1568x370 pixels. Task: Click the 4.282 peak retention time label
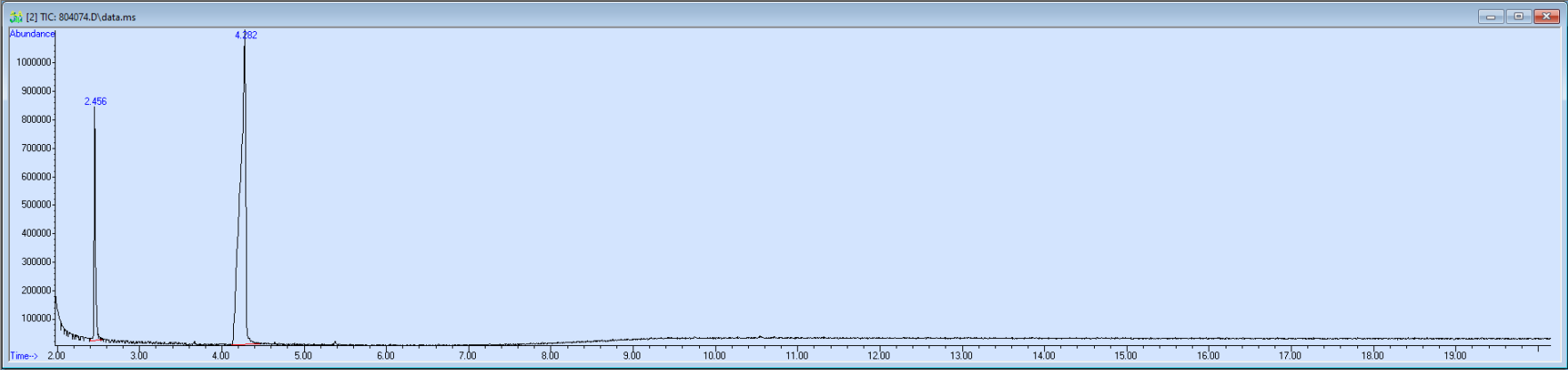pyautogui.click(x=245, y=35)
